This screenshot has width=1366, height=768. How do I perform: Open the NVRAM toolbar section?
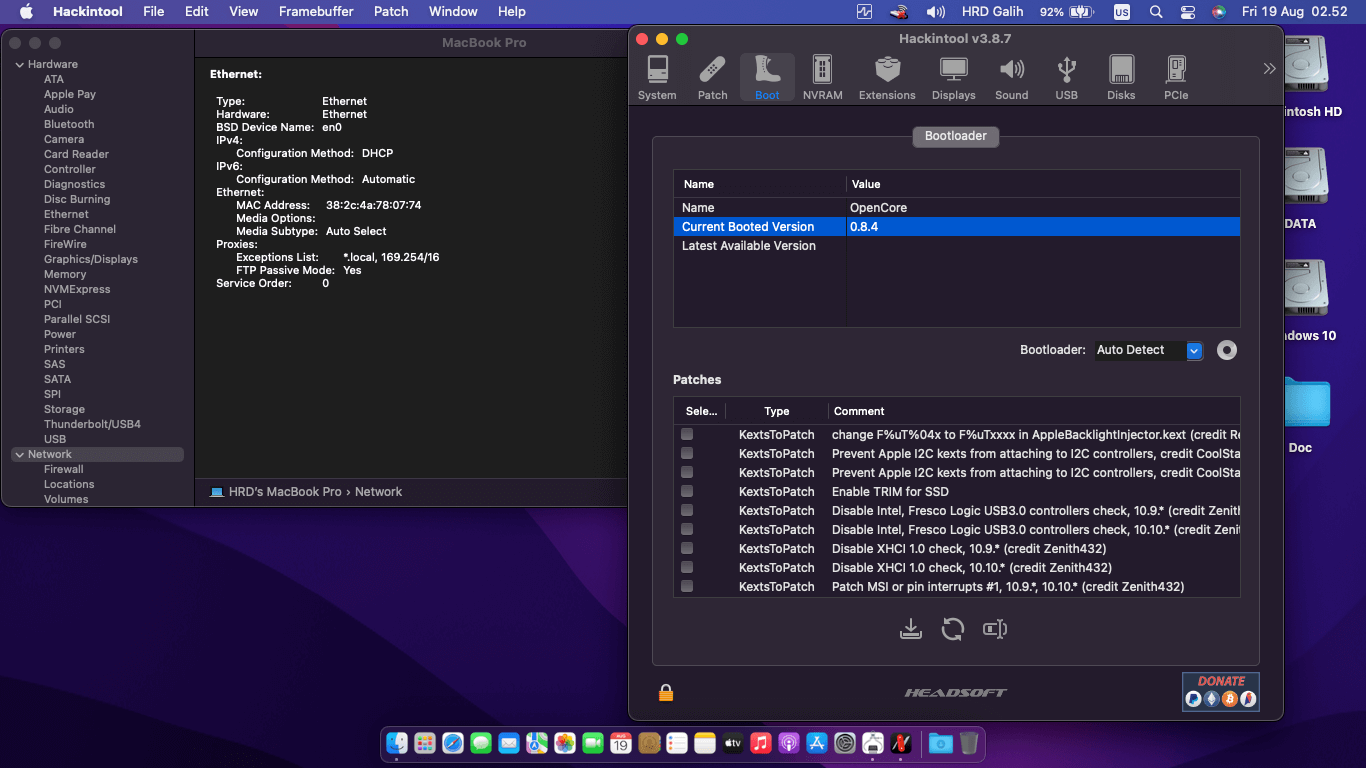tap(822, 78)
